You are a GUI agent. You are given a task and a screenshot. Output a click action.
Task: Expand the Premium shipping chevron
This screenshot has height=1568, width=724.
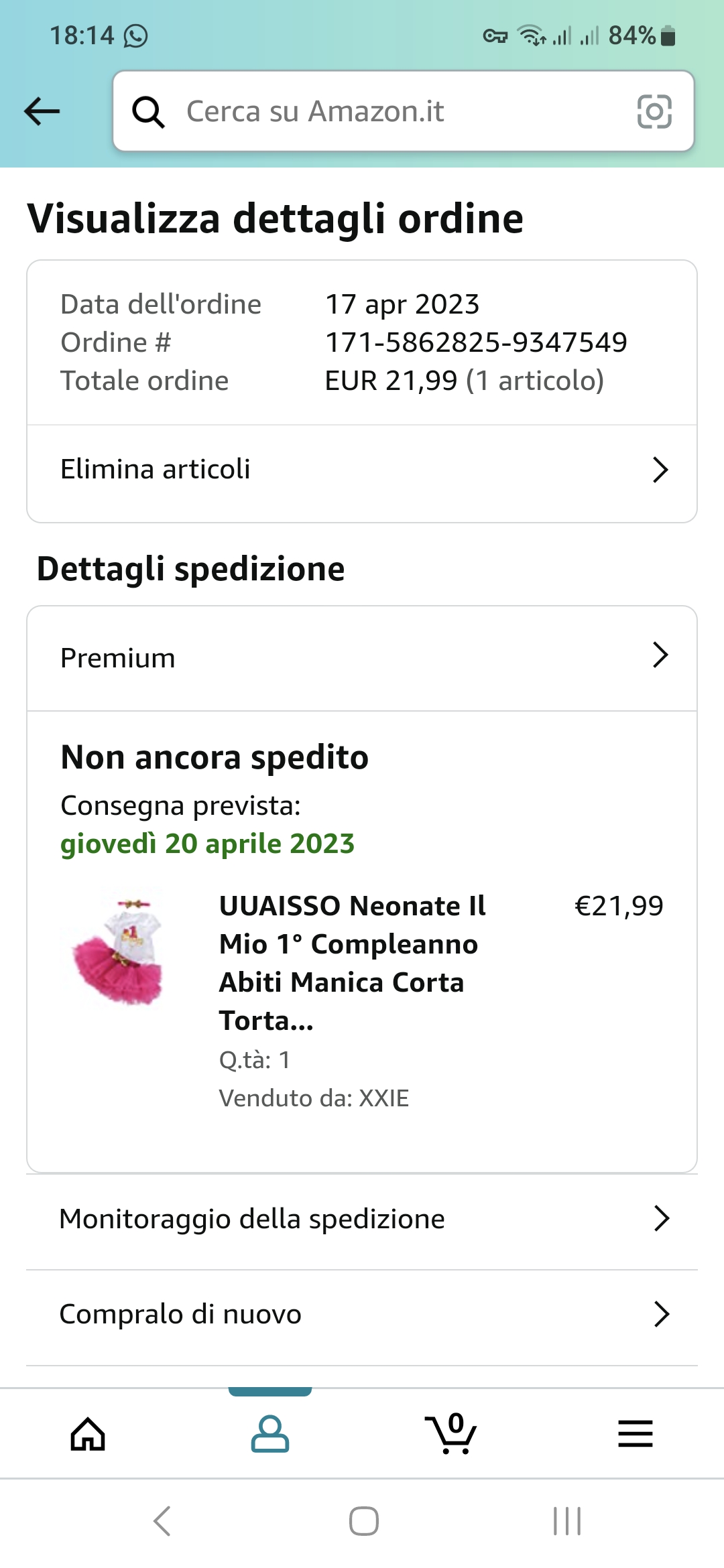(x=660, y=655)
